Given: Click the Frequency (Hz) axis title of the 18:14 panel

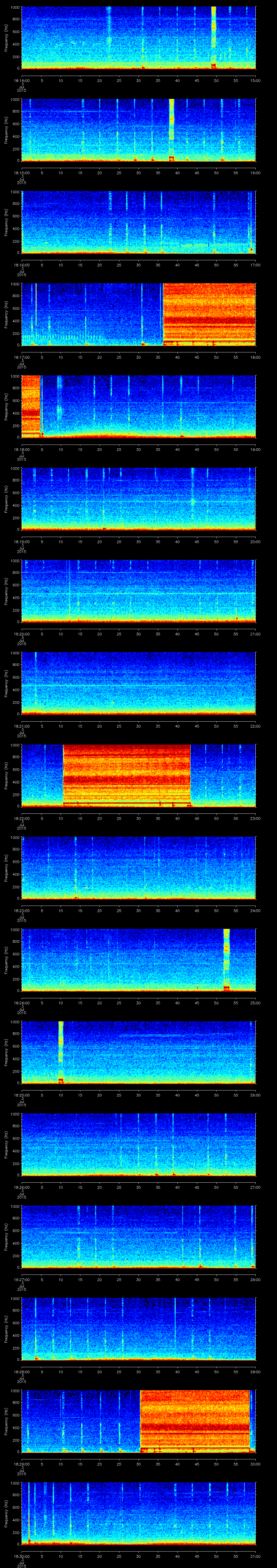Looking at the screenshot, I should coord(6,38).
